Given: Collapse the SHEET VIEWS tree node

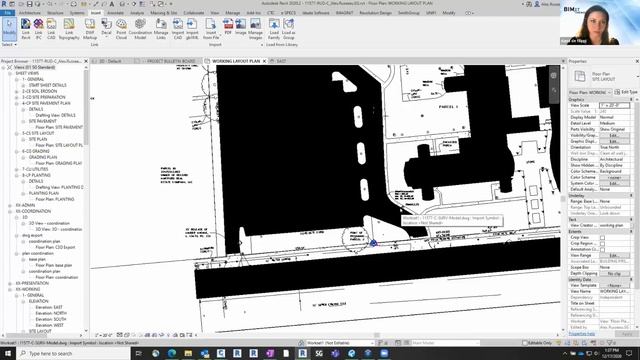Looking at the screenshot, I should [x=10, y=73].
